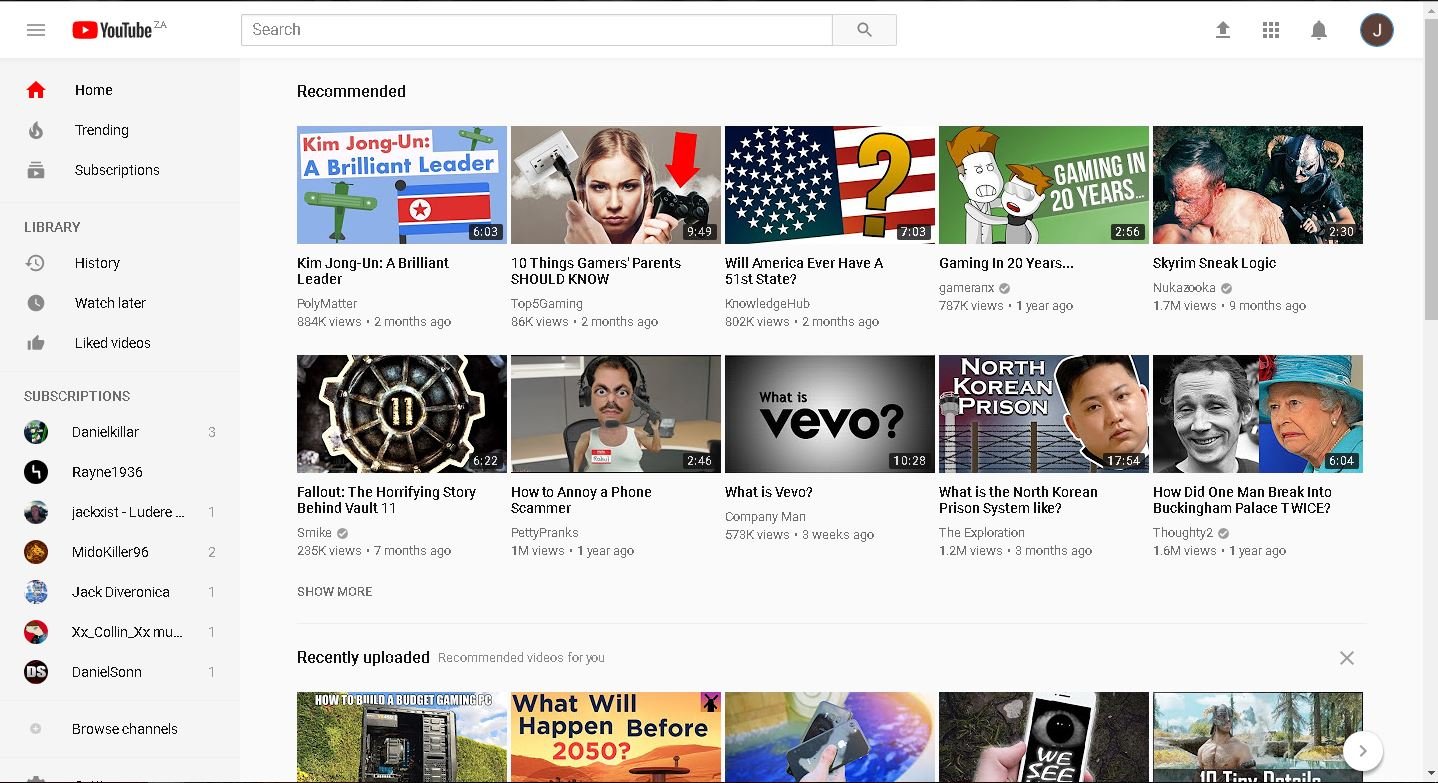The height and width of the screenshot is (783, 1438).
Task: Click the Trending flame icon
Action: 36,130
